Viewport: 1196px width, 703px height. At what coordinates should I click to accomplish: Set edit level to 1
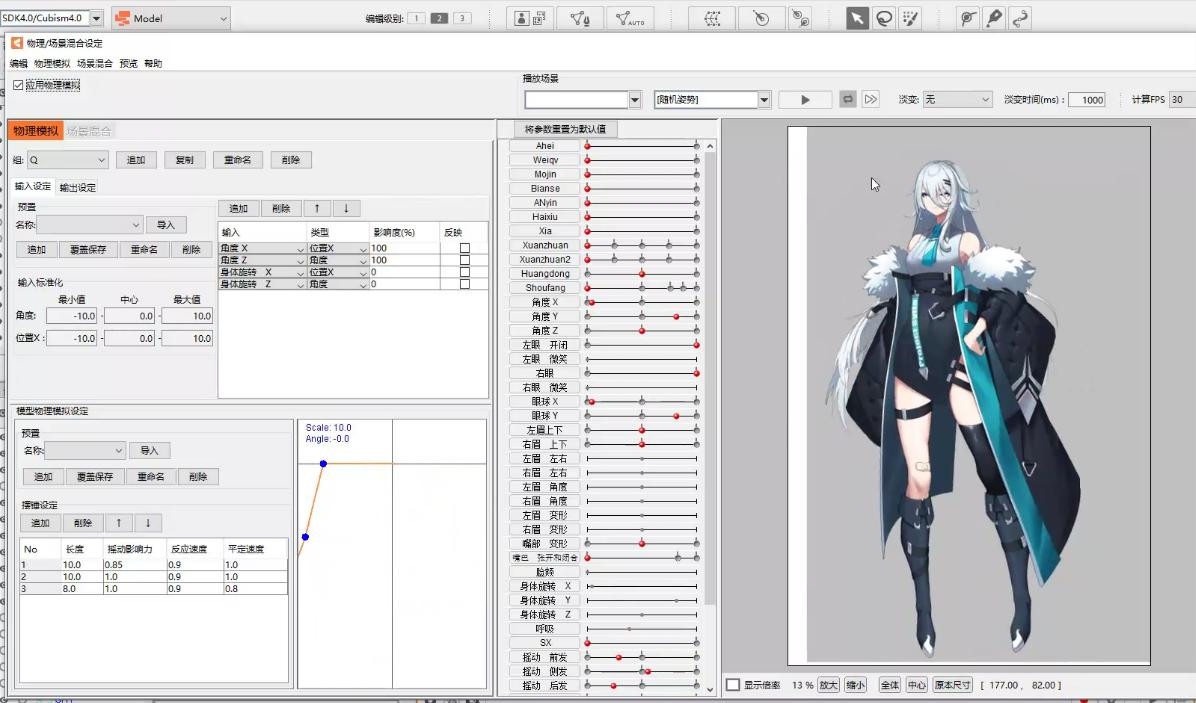point(416,18)
